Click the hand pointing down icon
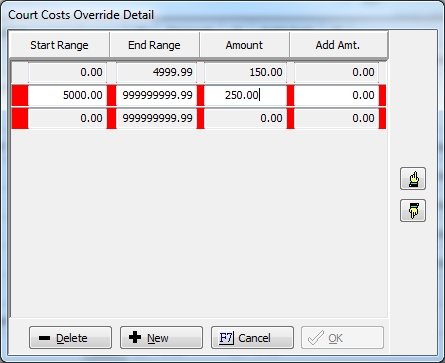 413,210
